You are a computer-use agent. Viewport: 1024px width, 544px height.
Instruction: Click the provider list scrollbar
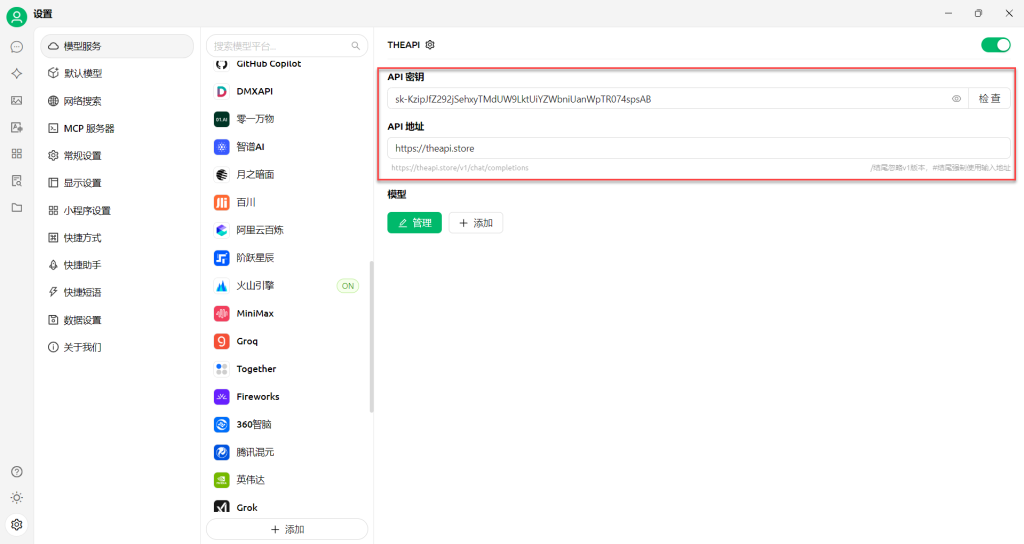pyautogui.click(x=372, y=336)
